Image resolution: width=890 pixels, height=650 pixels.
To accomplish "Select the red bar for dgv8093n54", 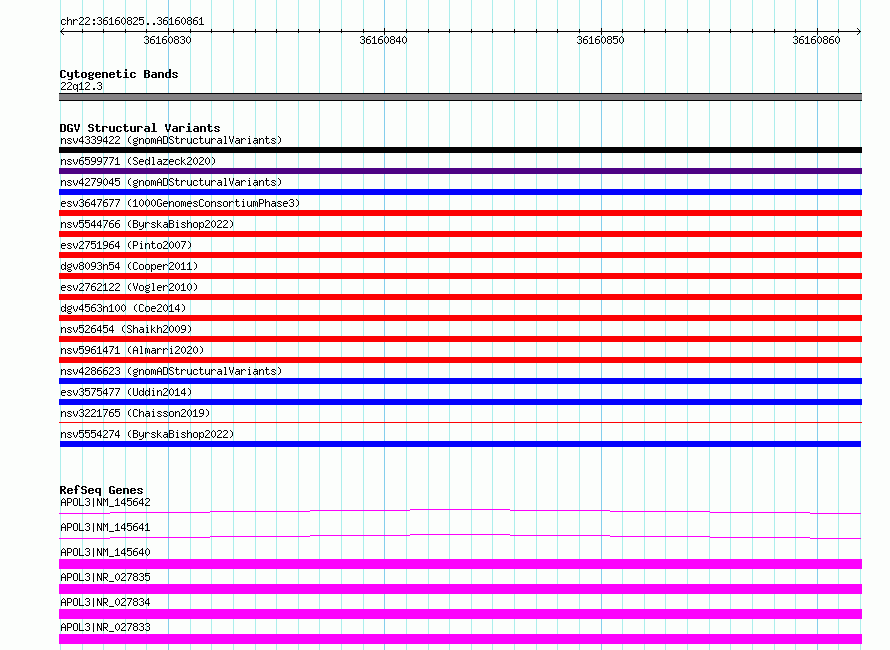I will point(460,276).
